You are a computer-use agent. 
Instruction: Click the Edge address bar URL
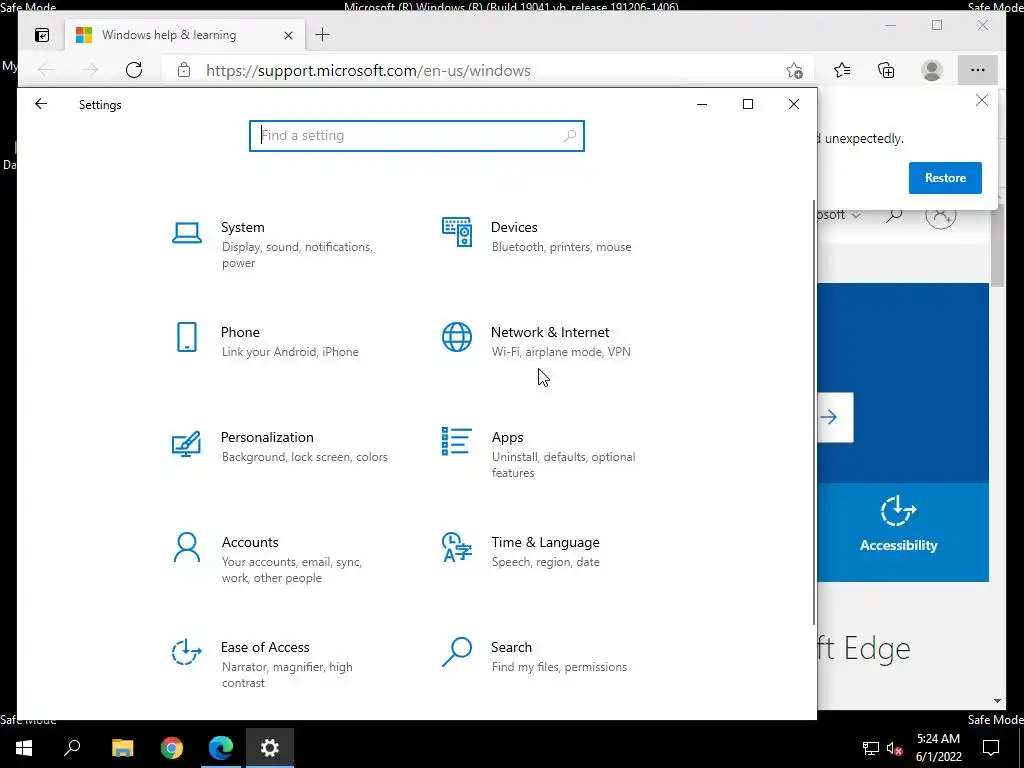pos(368,71)
